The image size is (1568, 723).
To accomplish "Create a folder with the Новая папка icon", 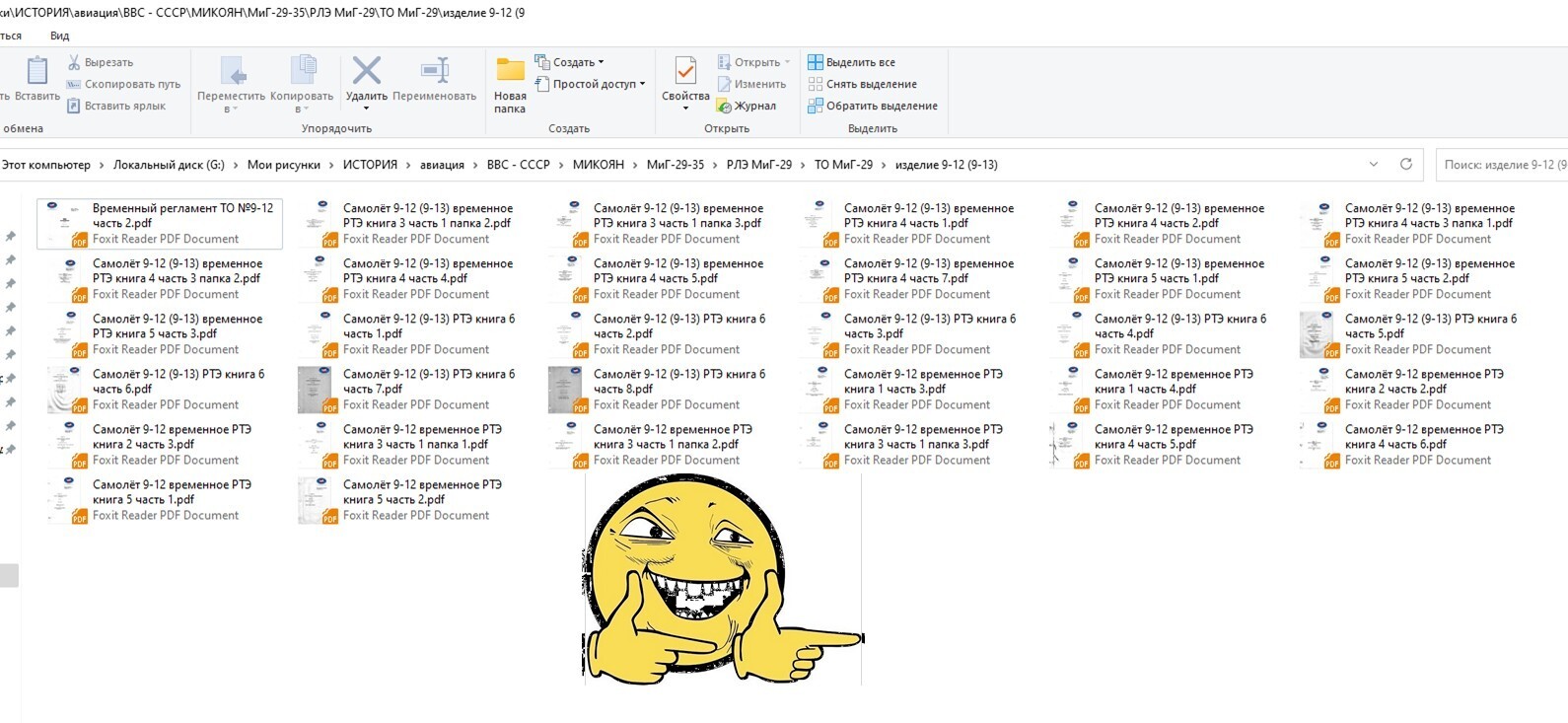I will [510, 70].
